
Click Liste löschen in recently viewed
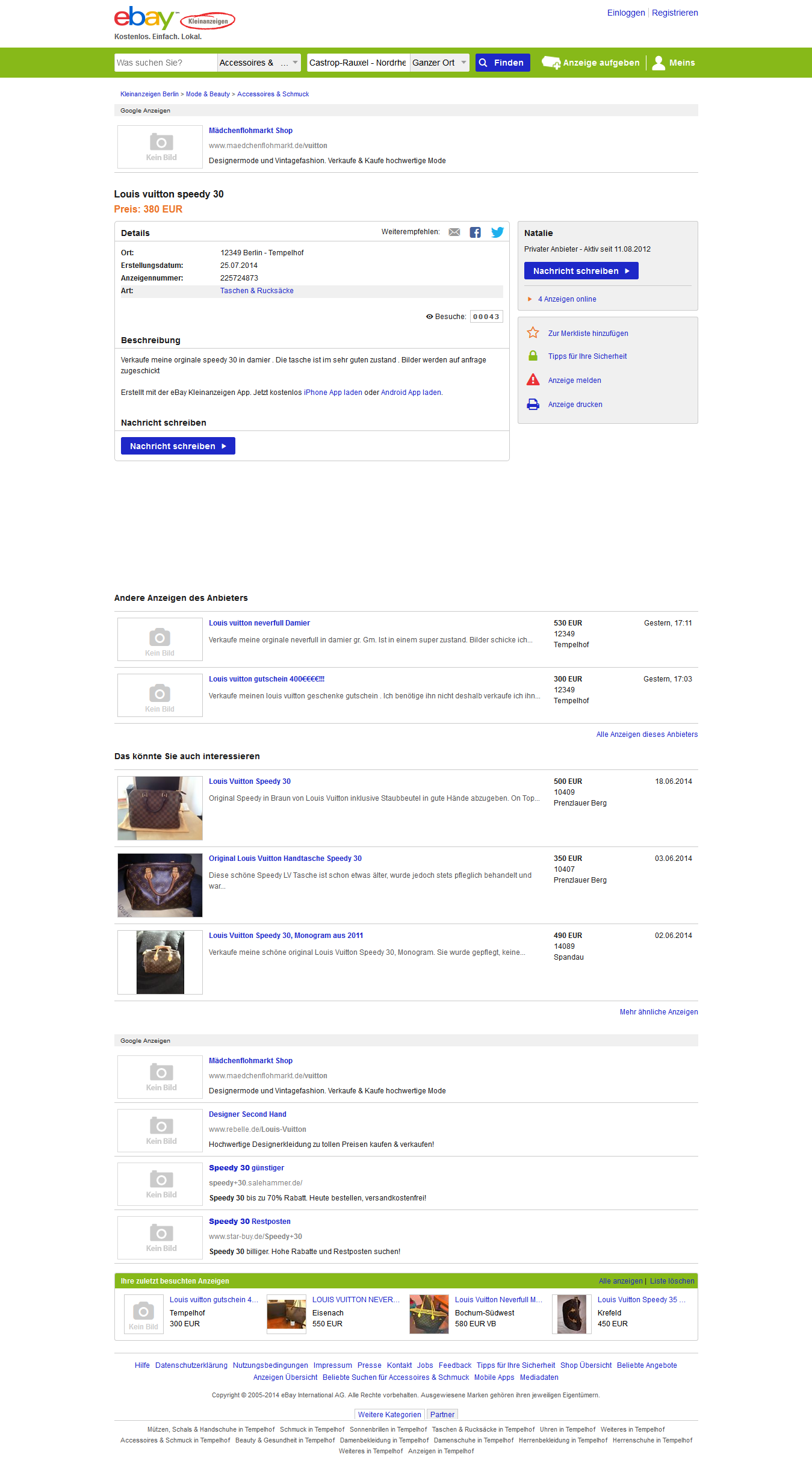coord(672,1281)
